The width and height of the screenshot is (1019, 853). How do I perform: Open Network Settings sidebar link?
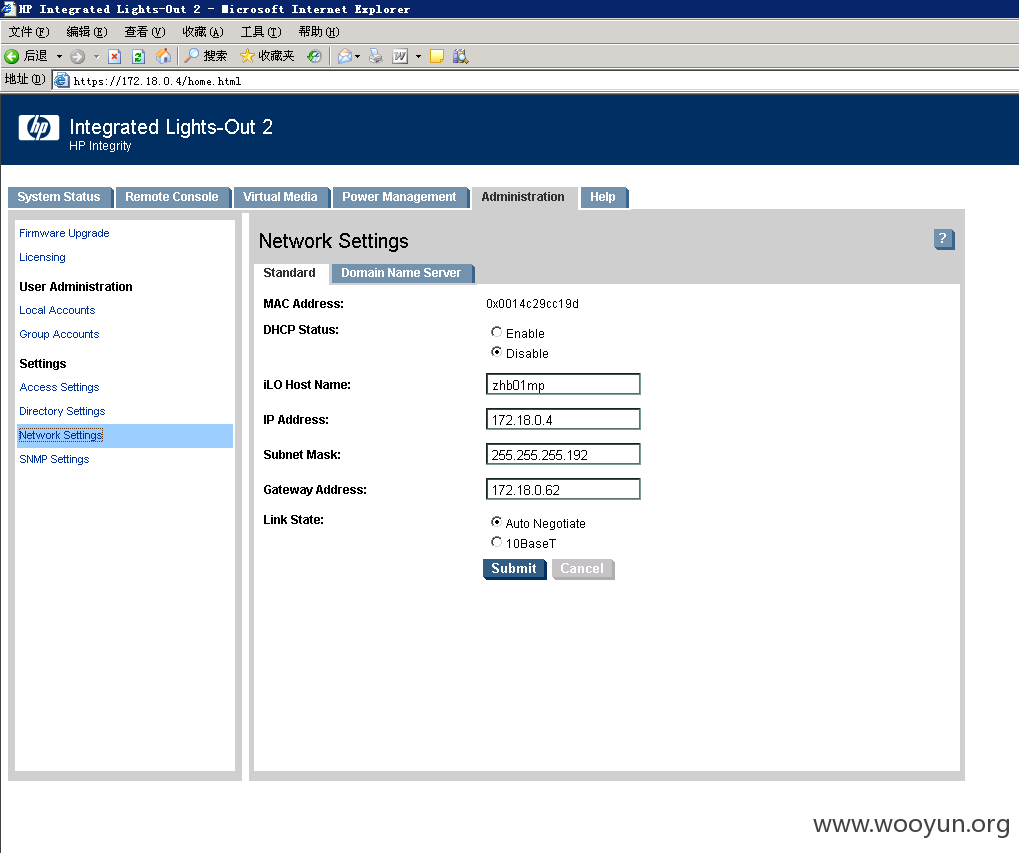(61, 435)
